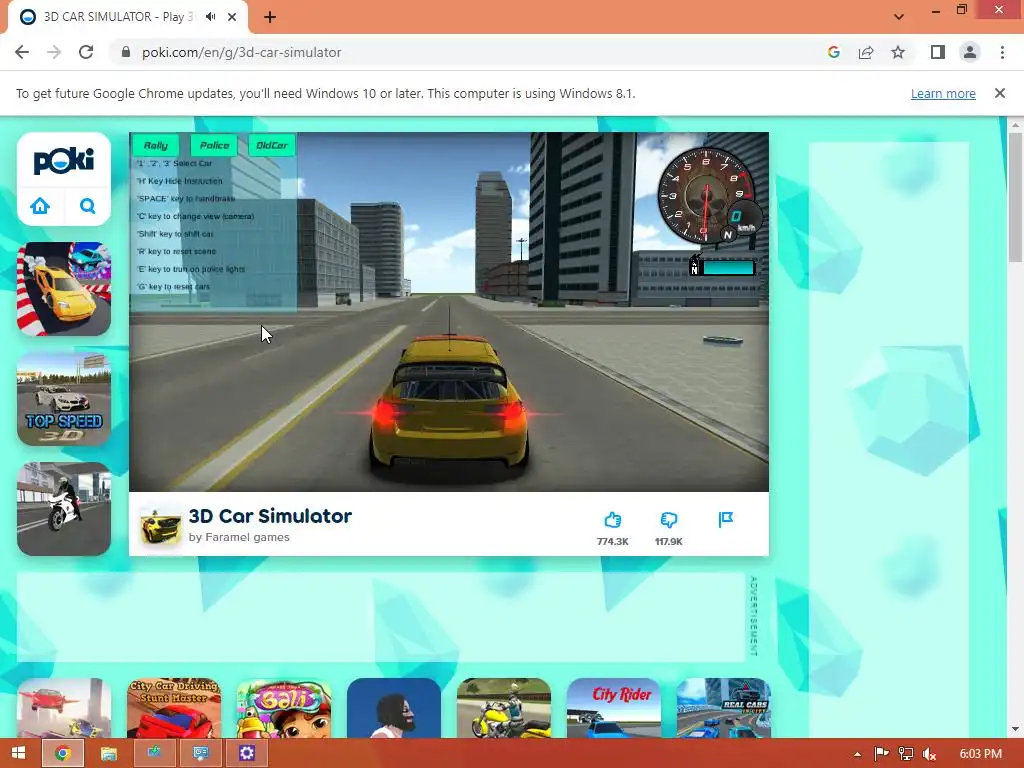The height and width of the screenshot is (768, 1024).
Task: Open the yellow car racing game thumbnail
Action: (64, 289)
